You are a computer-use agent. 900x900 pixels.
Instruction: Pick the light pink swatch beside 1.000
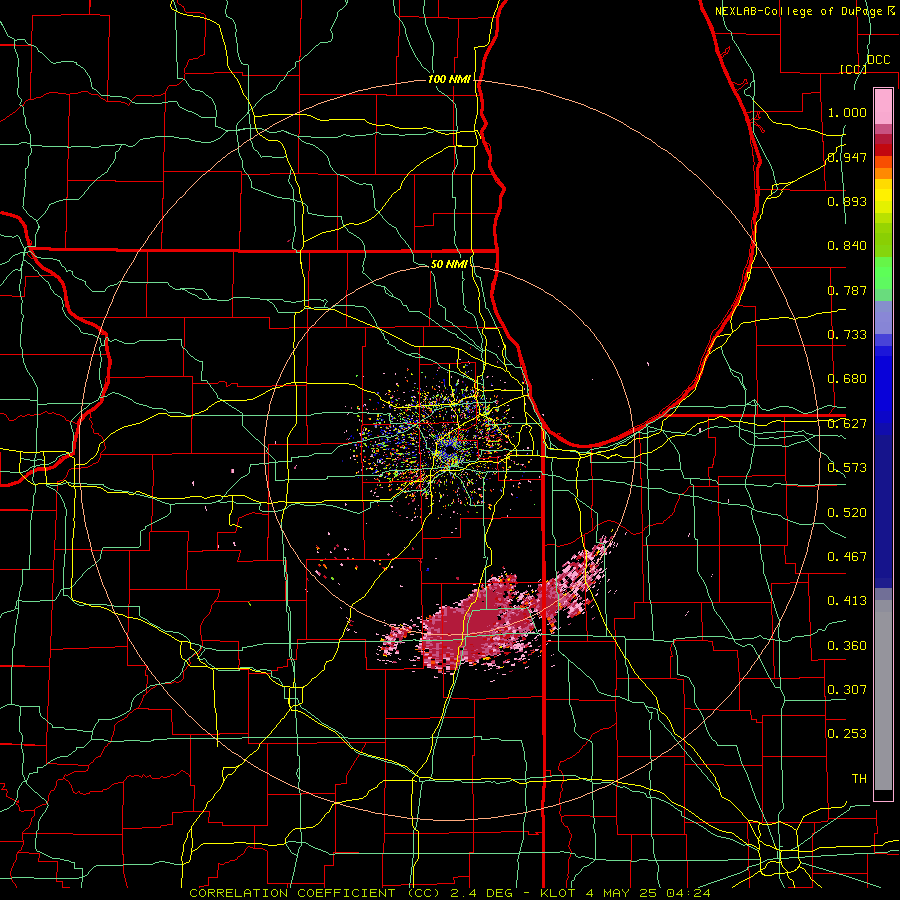click(883, 106)
